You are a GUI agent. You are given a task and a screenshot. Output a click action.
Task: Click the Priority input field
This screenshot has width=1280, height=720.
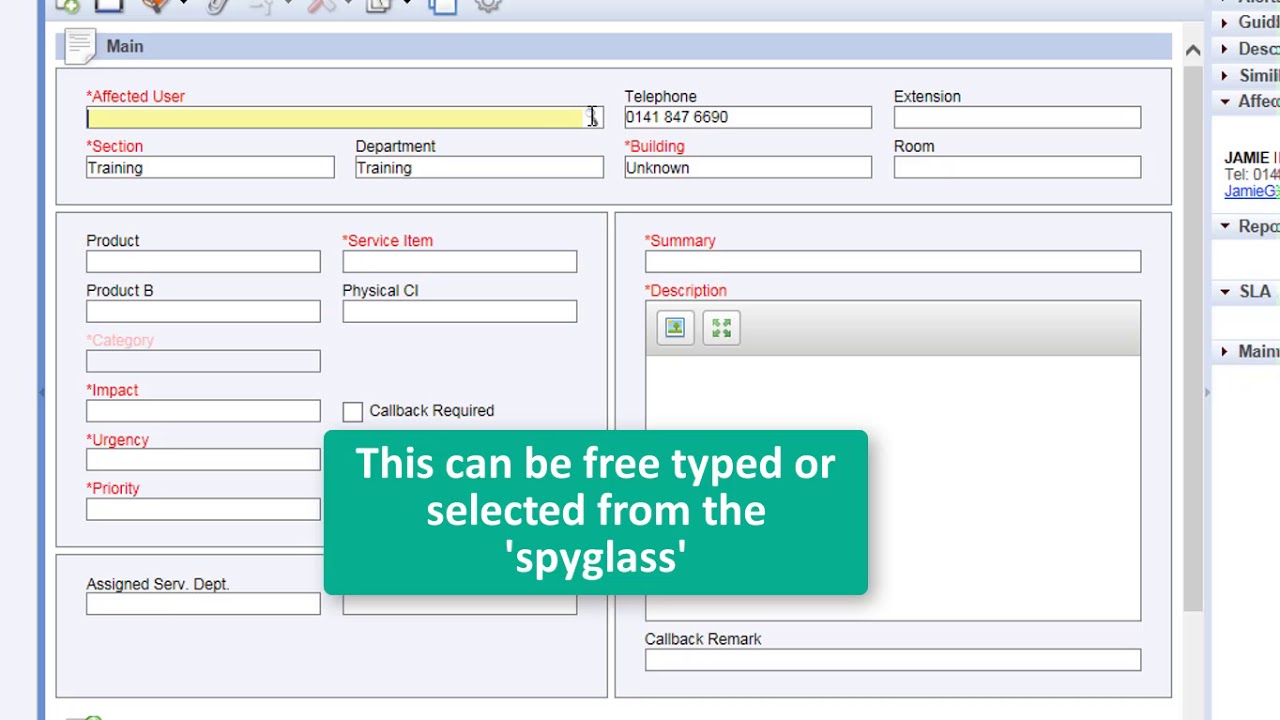[203, 509]
